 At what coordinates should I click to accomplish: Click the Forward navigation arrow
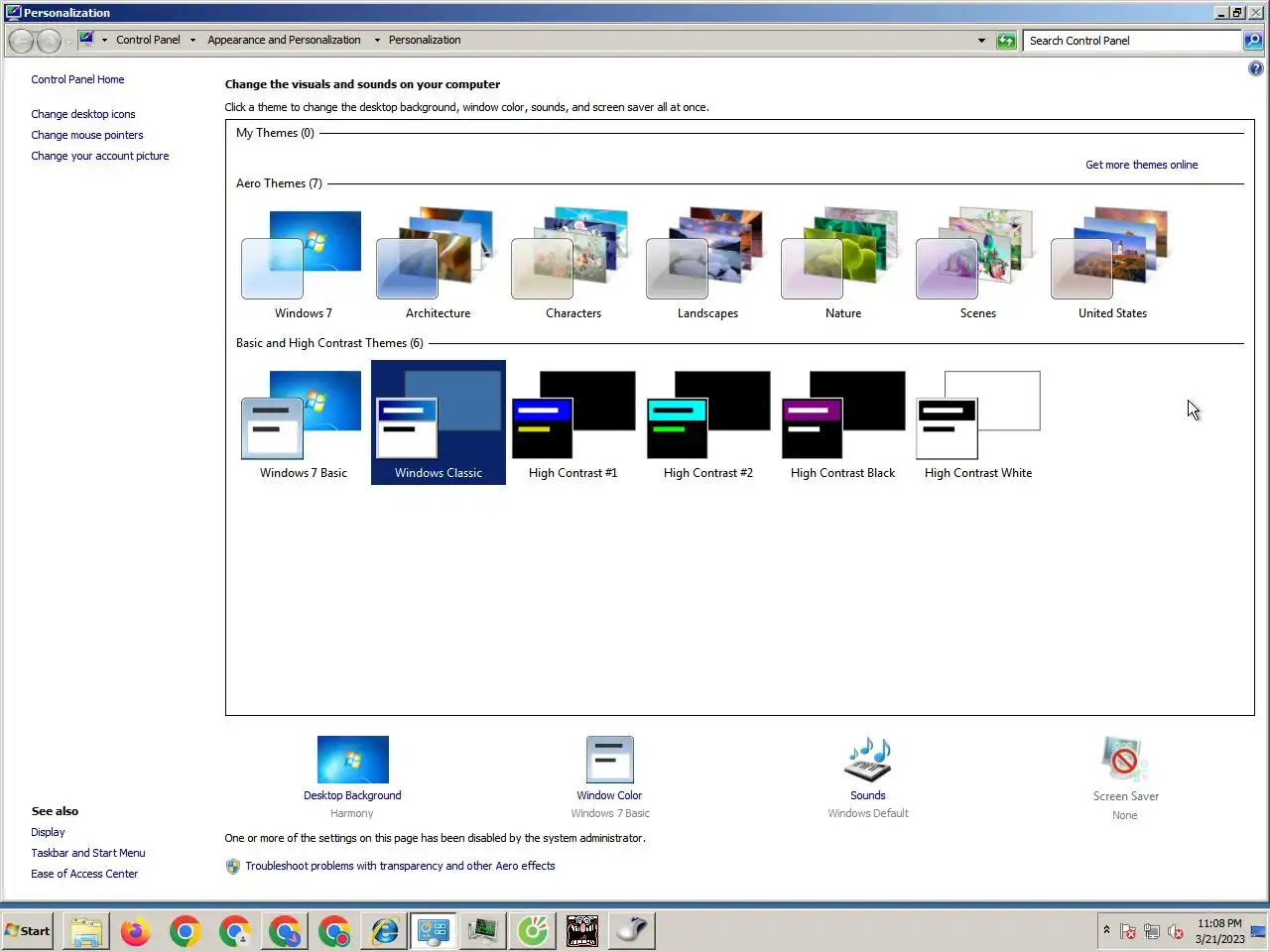(49, 41)
